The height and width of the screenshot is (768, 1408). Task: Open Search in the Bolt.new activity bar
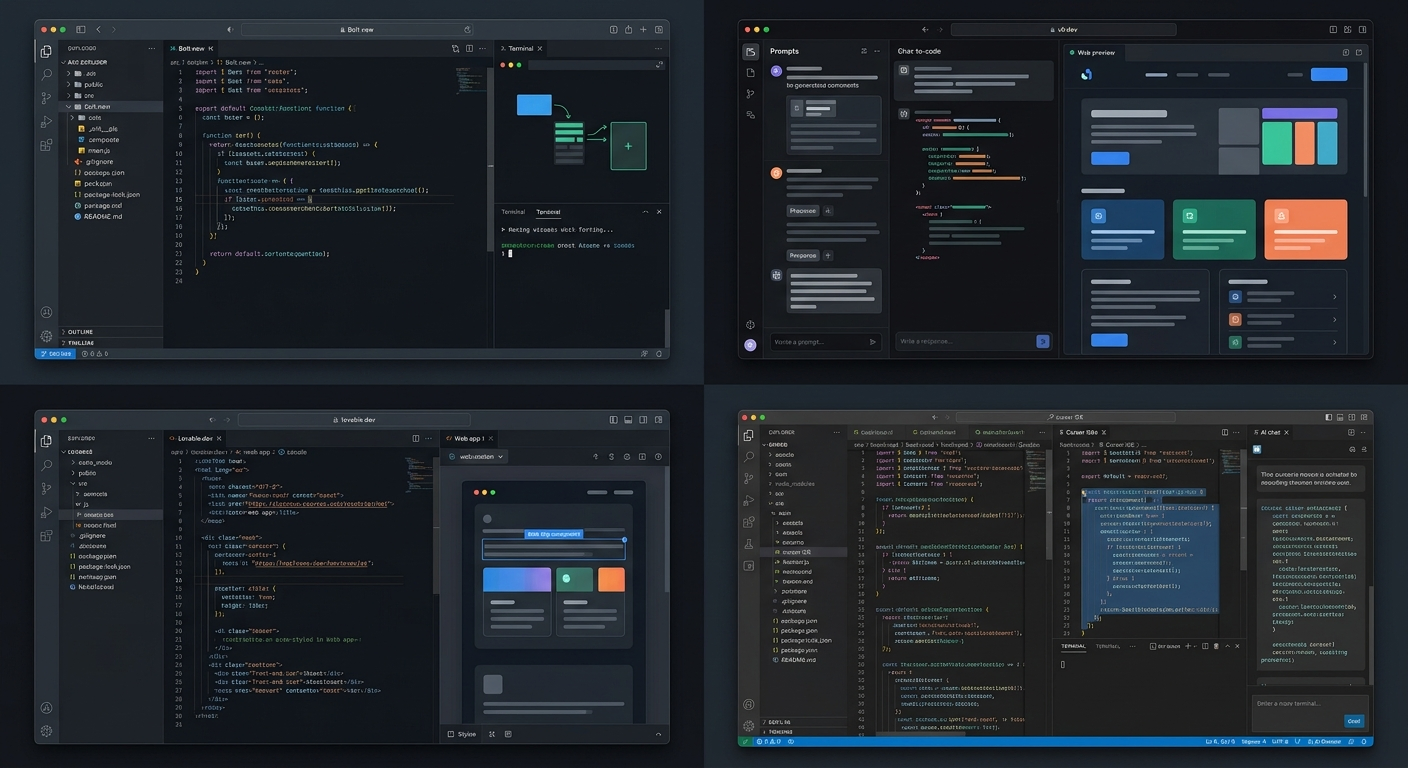[x=46, y=75]
